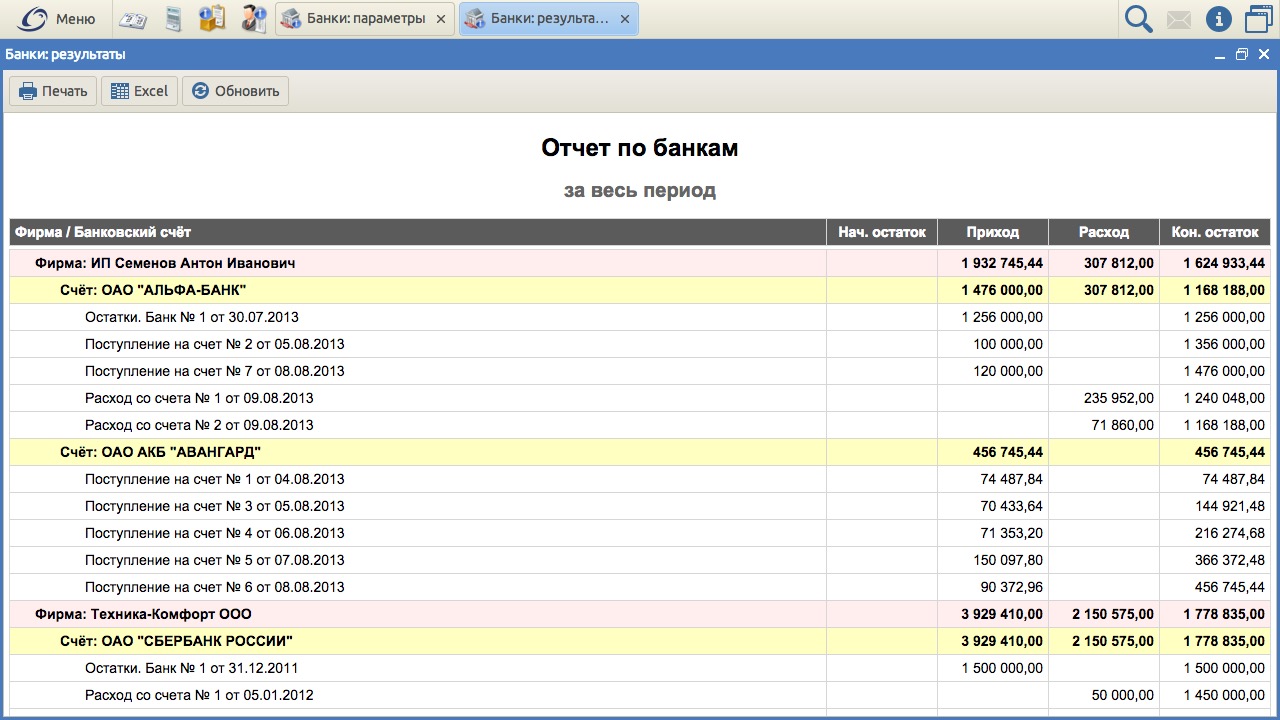Click income value 100 000,00
This screenshot has width=1280, height=720.
pyautogui.click(x=1008, y=344)
